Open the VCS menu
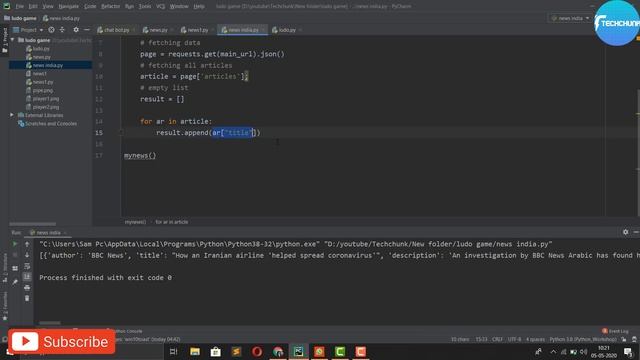Screen dimensions: 640x360 click(x=161, y=7)
